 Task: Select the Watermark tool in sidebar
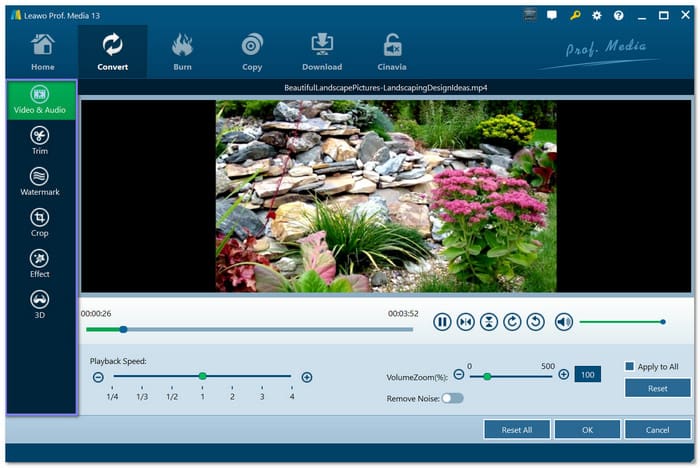click(40, 181)
